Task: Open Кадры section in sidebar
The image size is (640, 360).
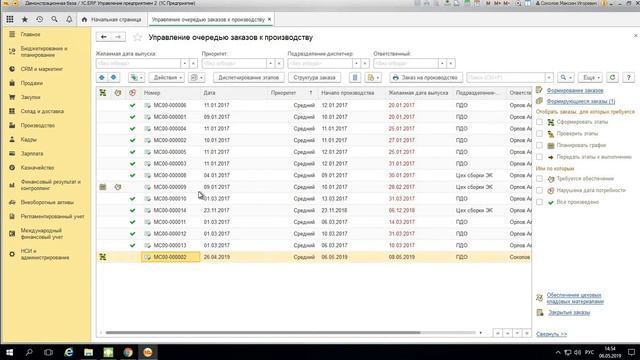Action: coord(29,140)
